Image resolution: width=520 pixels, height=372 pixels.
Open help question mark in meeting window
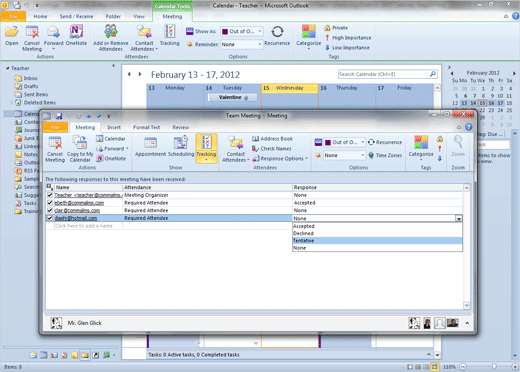469,127
